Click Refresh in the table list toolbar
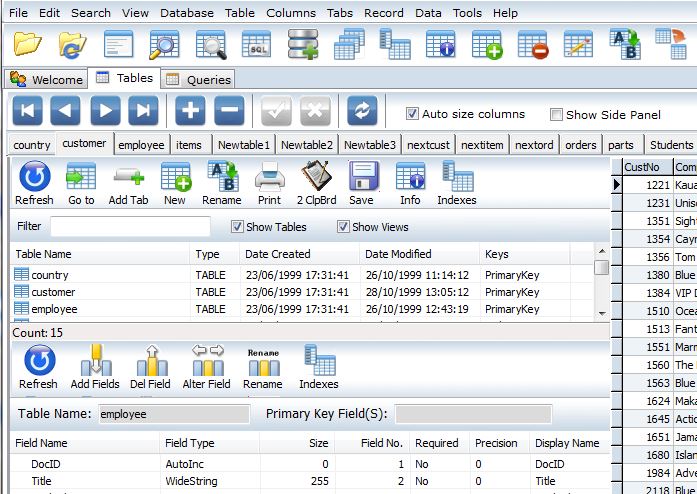Viewport: 697px width, 494px height. click(34, 184)
